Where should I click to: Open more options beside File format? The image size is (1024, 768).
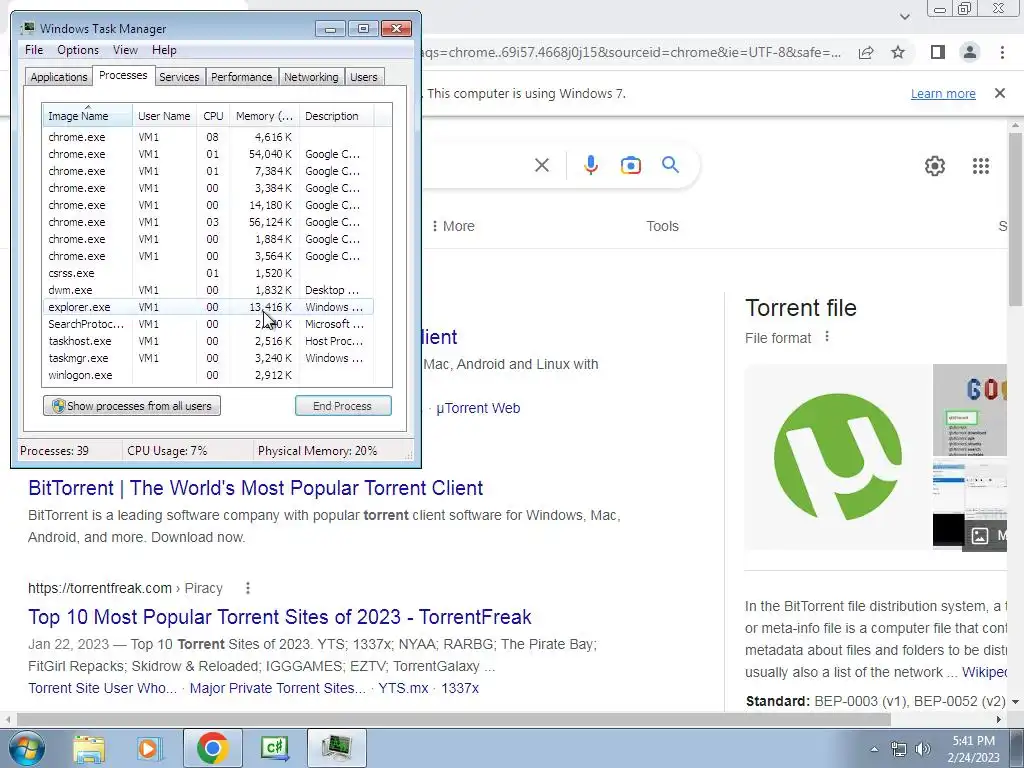(x=827, y=336)
